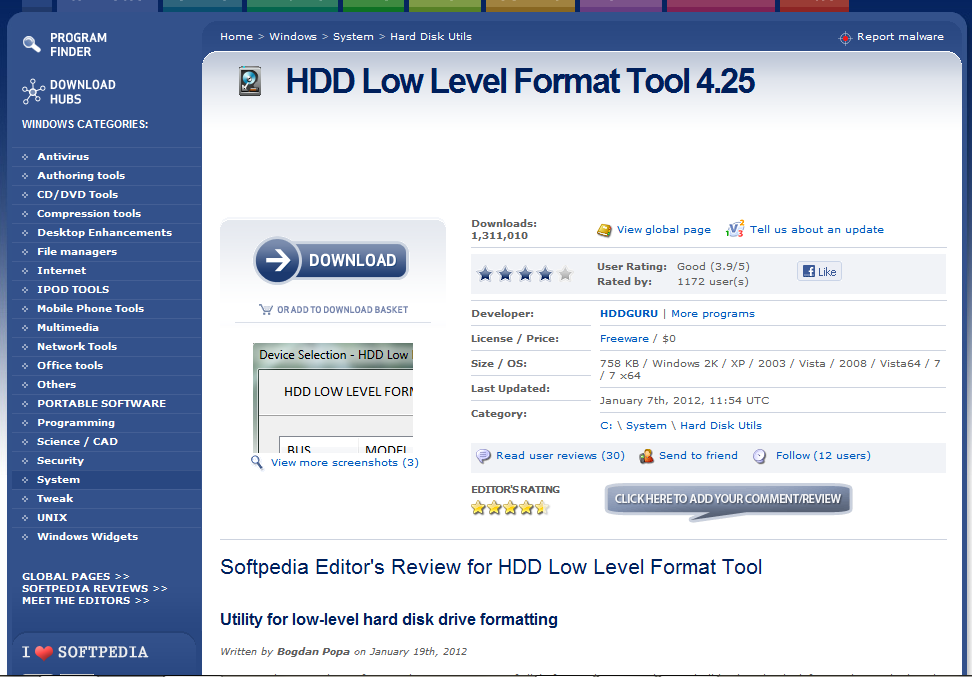
Task: Open the Others category
Action: [56, 384]
